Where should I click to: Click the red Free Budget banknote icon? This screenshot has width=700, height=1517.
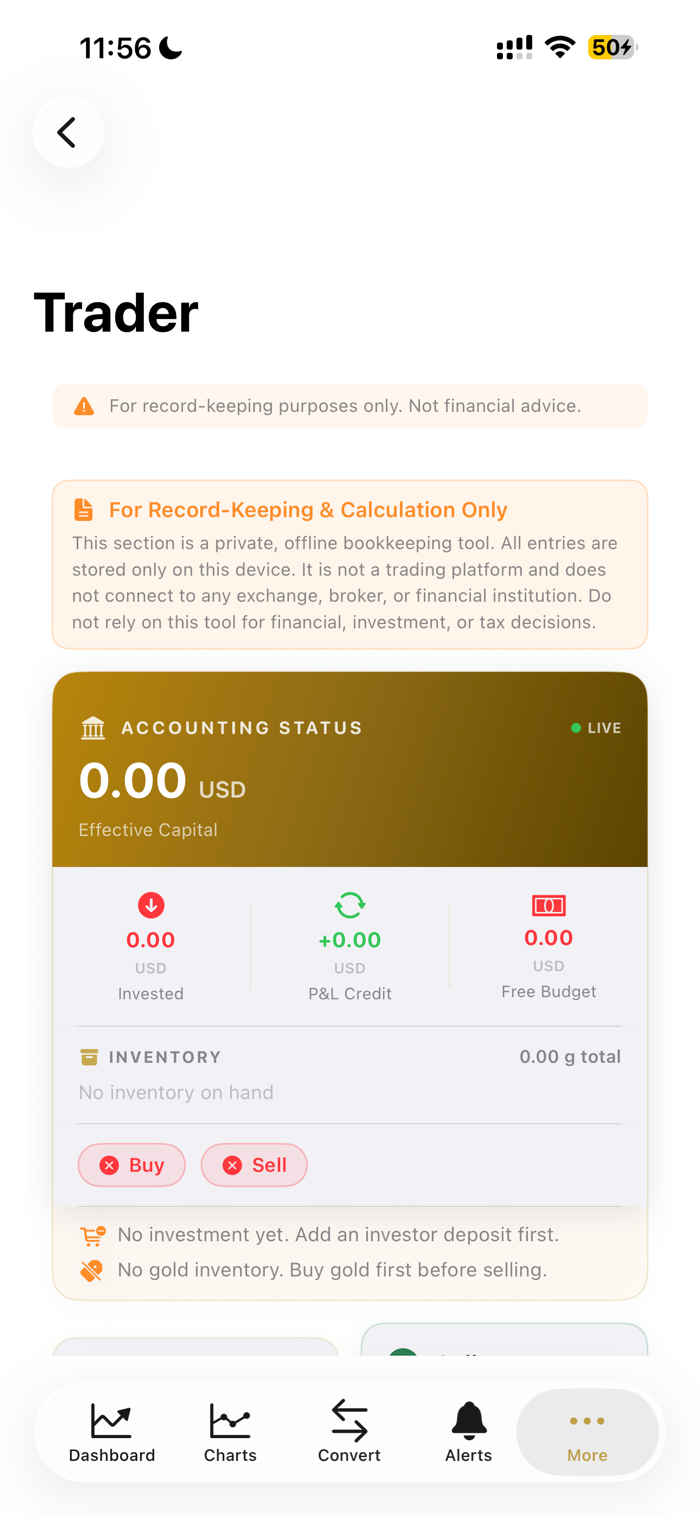pos(549,905)
